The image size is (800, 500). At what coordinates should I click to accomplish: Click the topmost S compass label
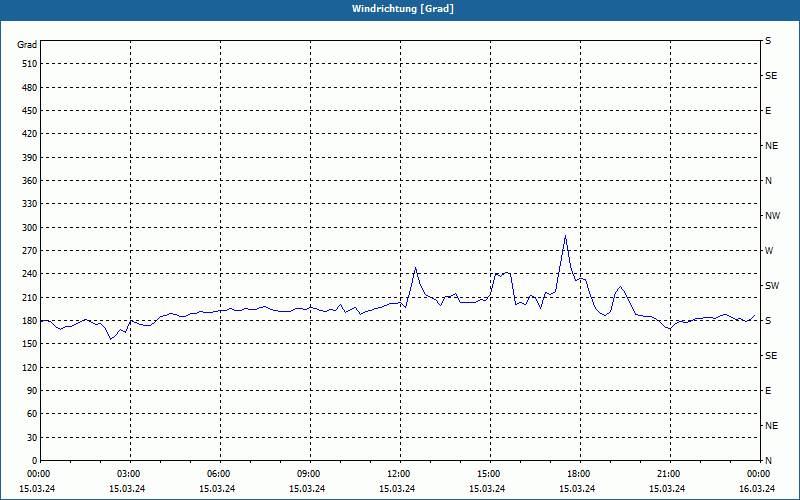[768, 41]
